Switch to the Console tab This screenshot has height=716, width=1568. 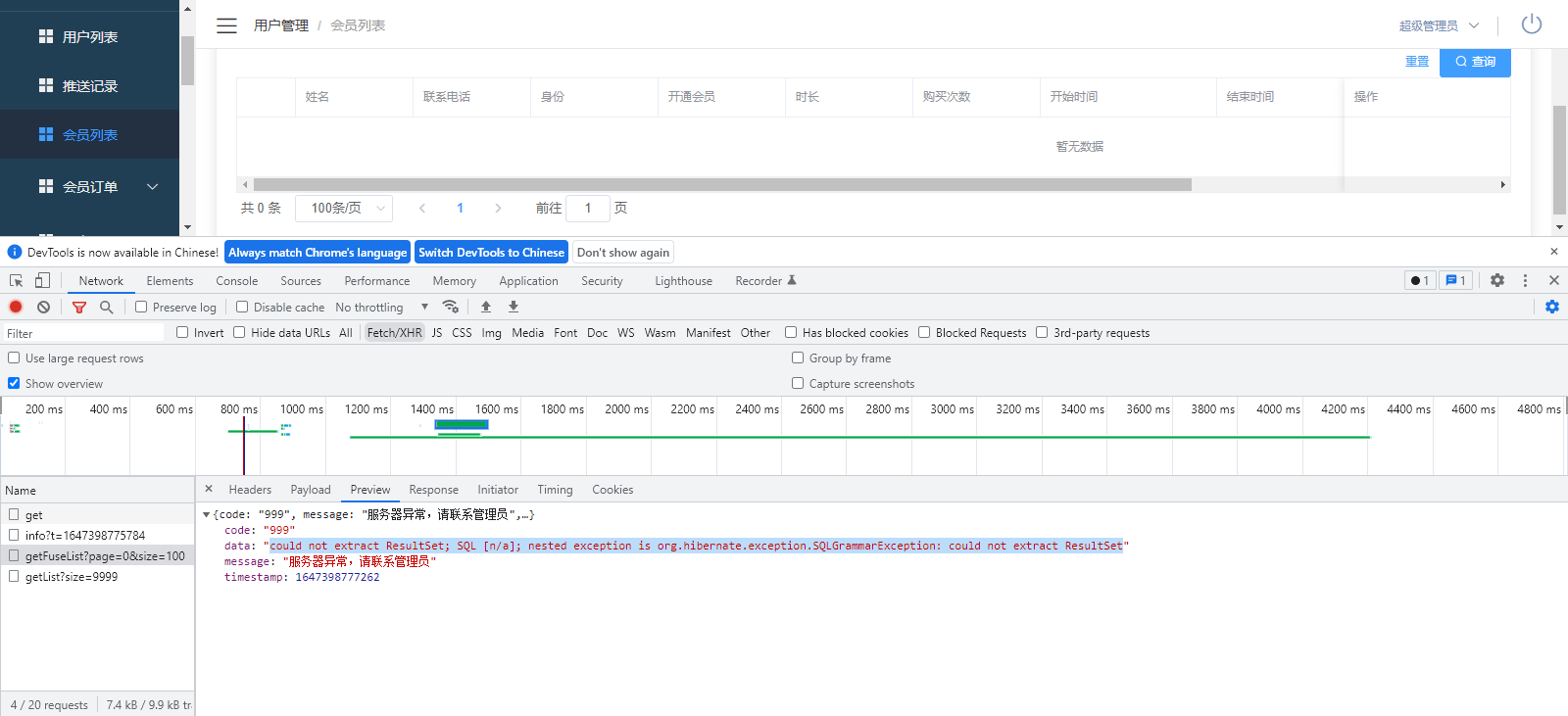pyautogui.click(x=236, y=280)
